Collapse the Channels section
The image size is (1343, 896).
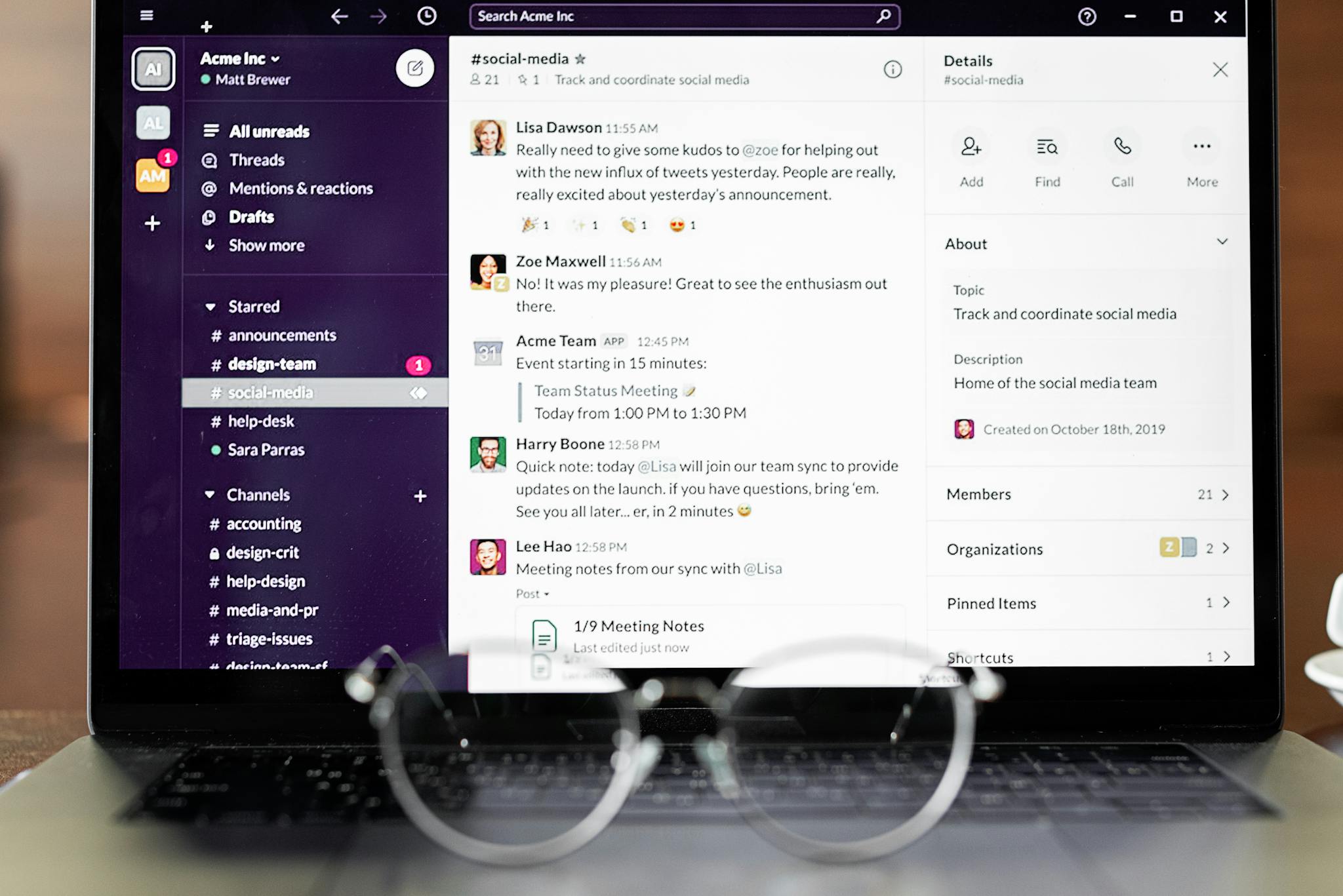point(210,495)
